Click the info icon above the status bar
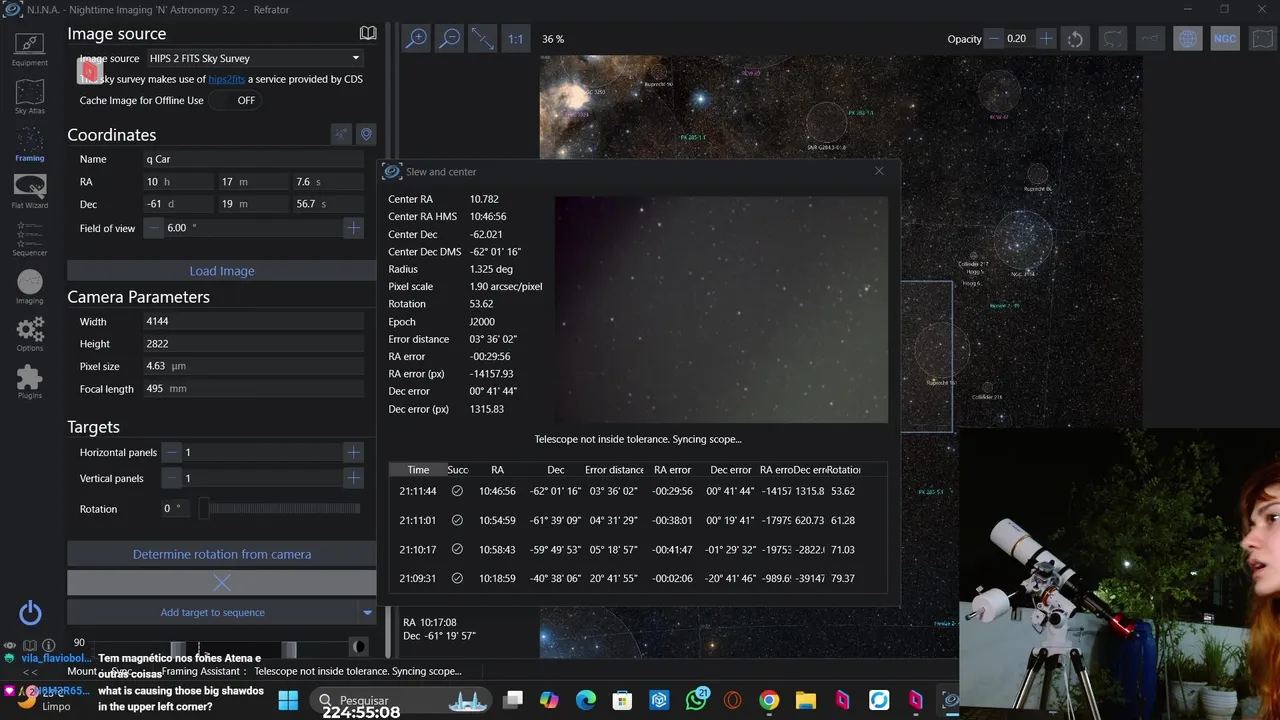Viewport: 1280px width, 720px height. coord(48,645)
